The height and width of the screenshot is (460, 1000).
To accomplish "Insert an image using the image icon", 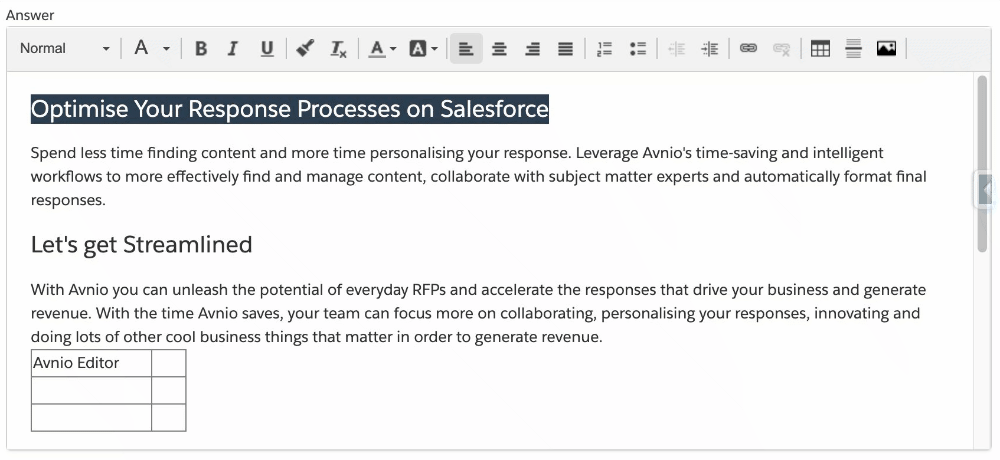I will pyautogui.click(x=886, y=48).
